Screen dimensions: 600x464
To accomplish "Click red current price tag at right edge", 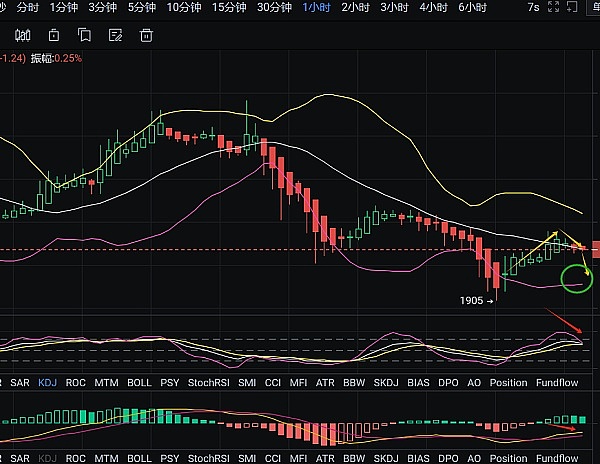I will point(595,249).
